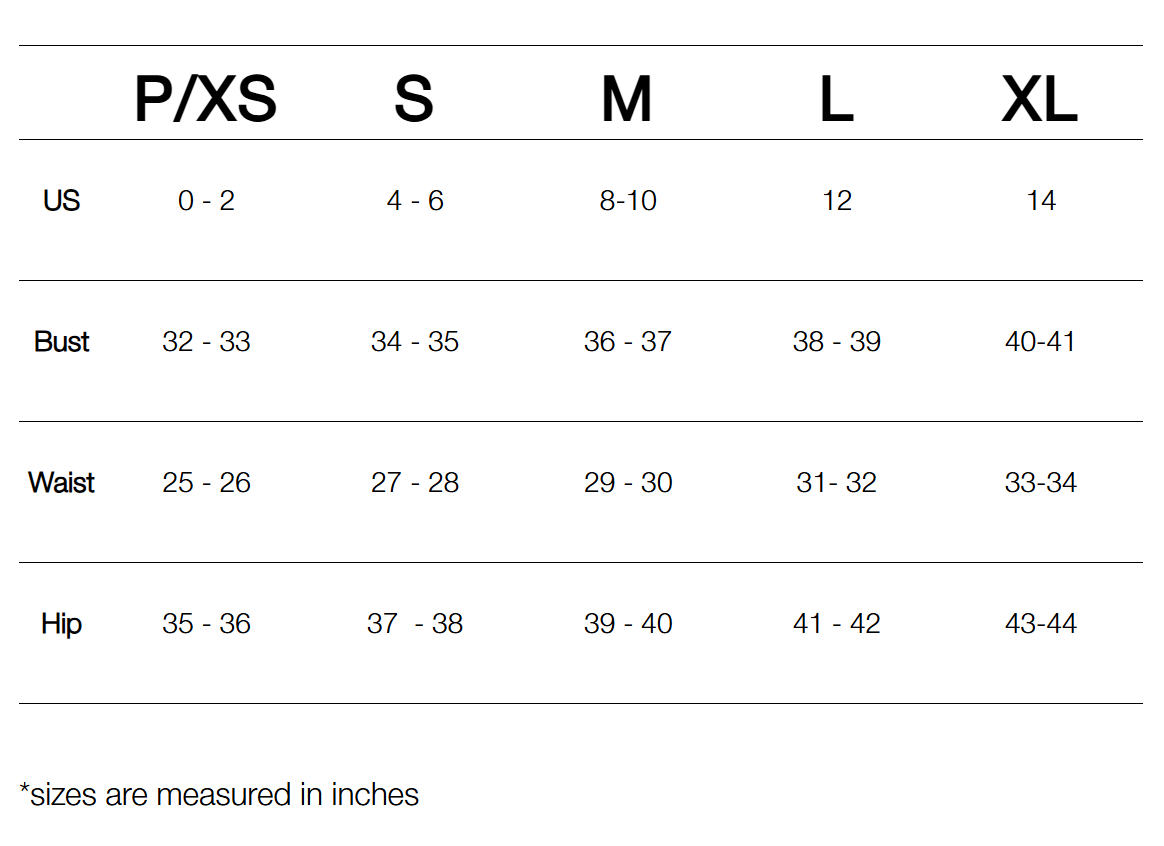Select the S size column header
1164x846 pixels.
(414, 100)
